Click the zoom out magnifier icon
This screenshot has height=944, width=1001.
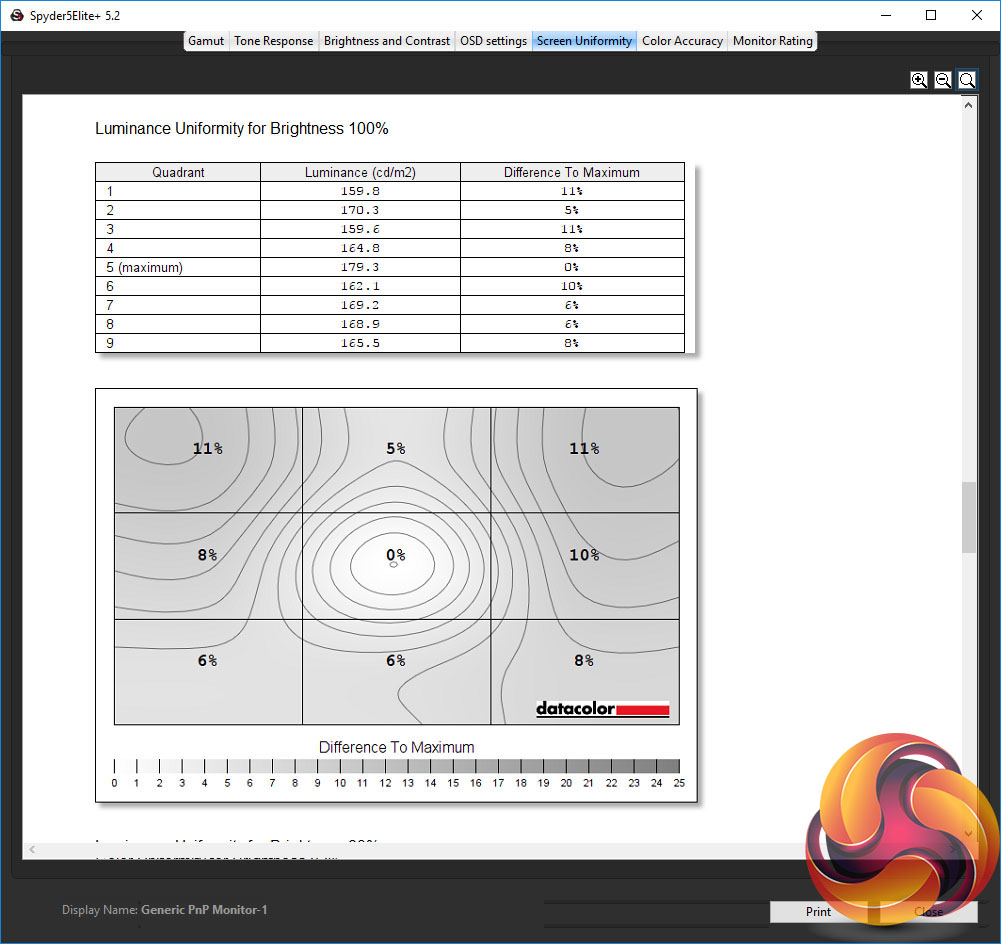(943, 80)
